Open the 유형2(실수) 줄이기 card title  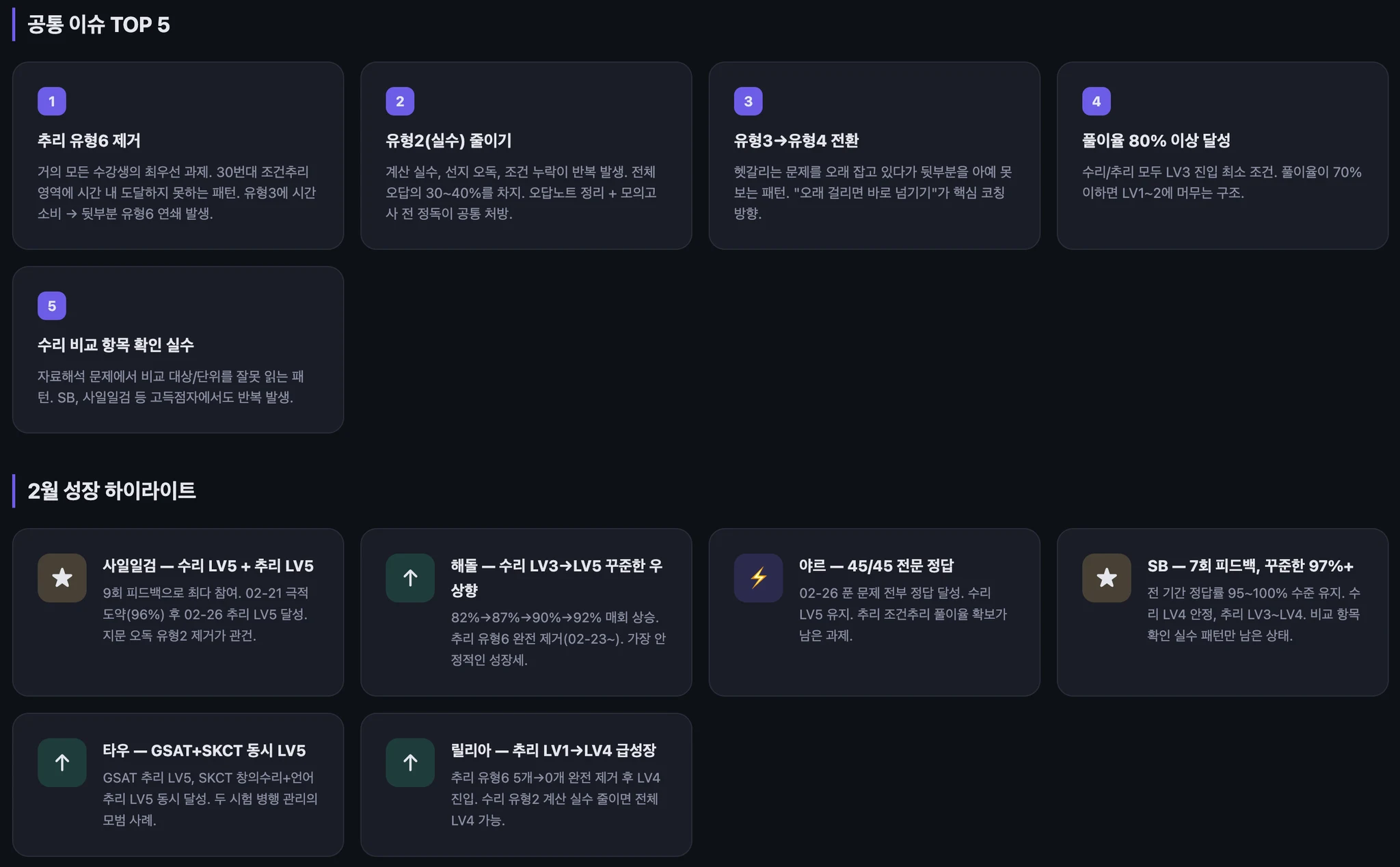[448, 141]
